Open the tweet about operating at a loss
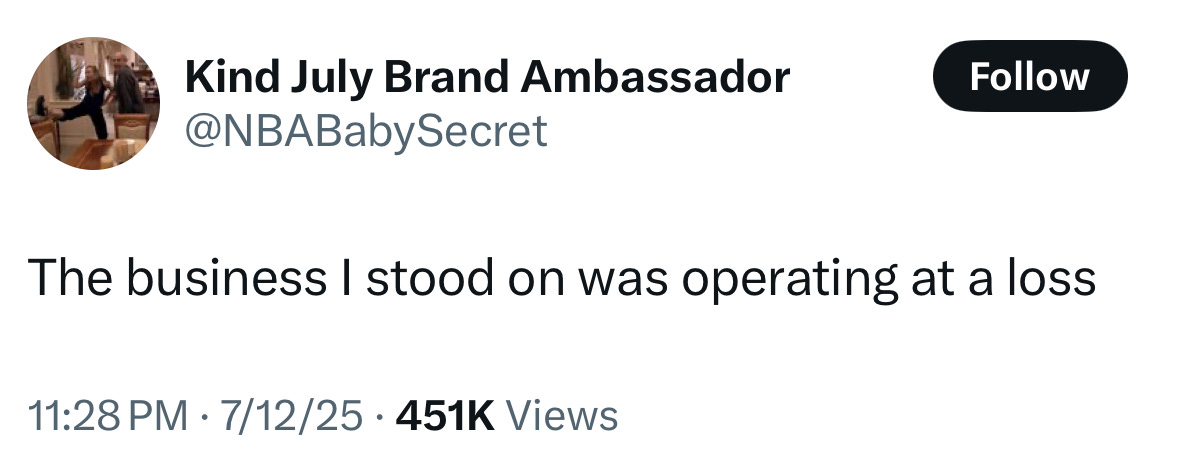Screen dimensions: 1179x449 (x=562, y=278)
